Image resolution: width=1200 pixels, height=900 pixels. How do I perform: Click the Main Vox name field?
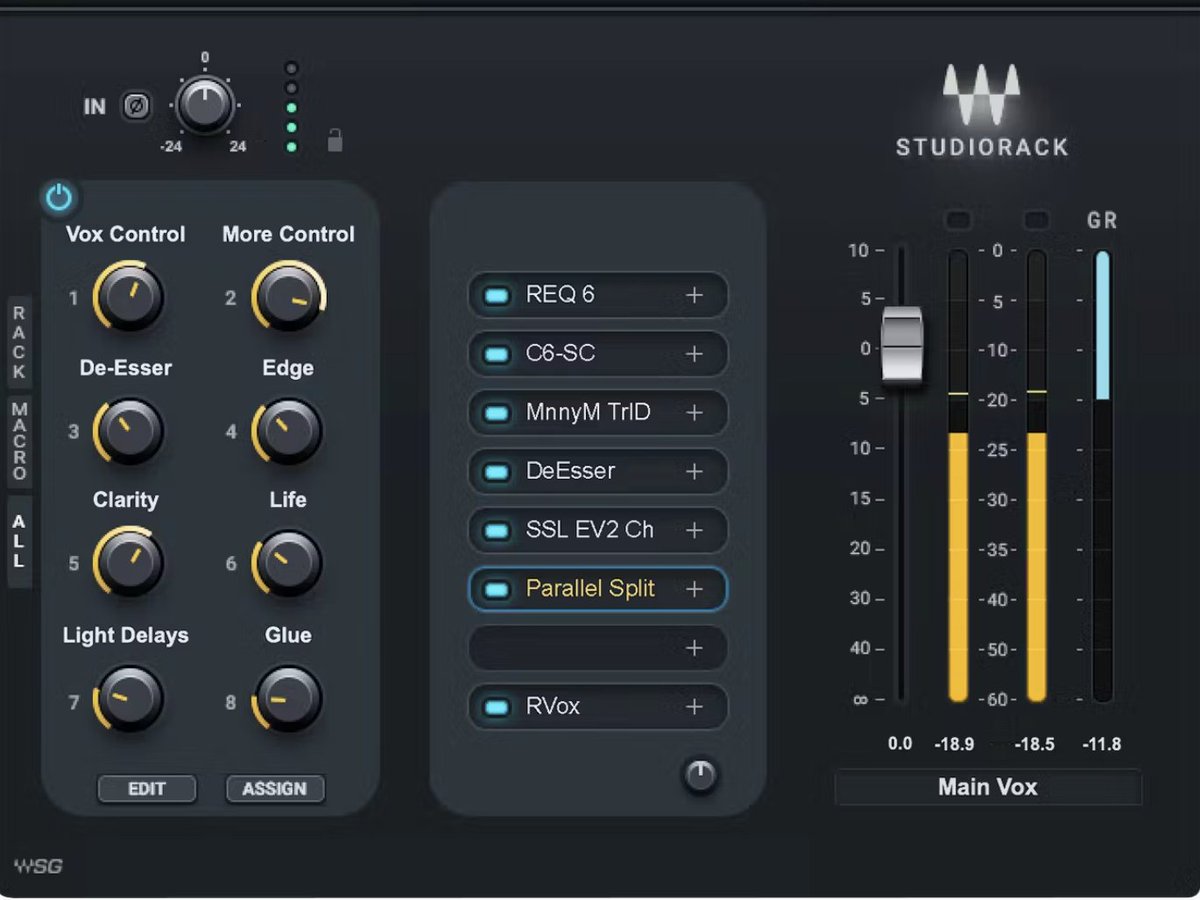(x=988, y=787)
